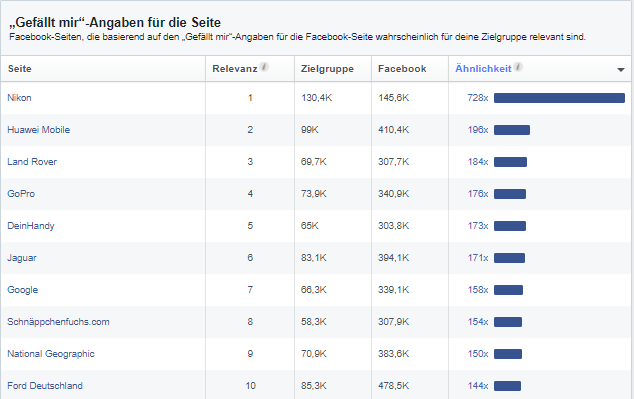Image resolution: width=634 pixels, height=399 pixels.
Task: Select the DeinHandy page link
Action: pos(31,226)
